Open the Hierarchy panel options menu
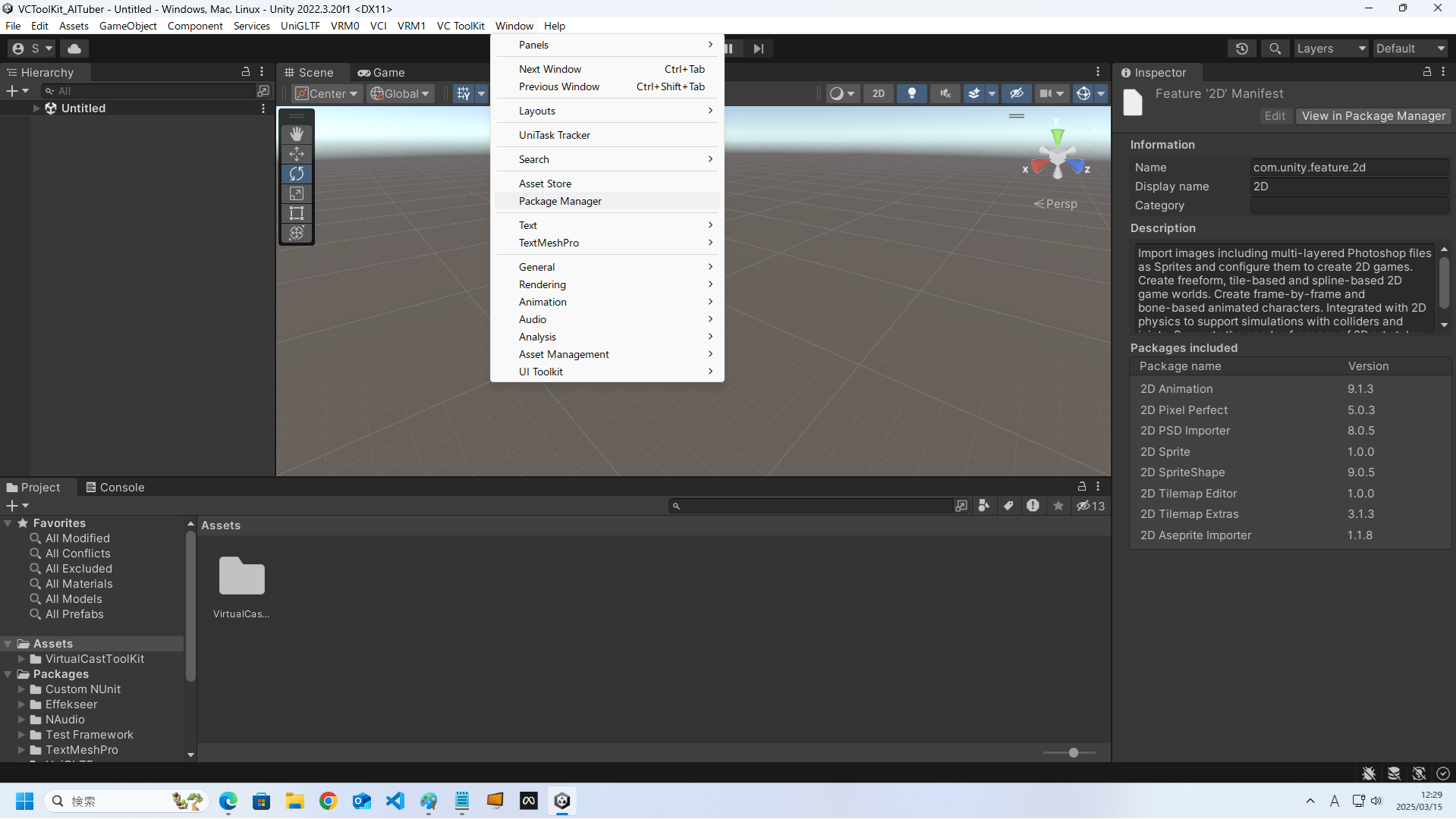Image resolution: width=1456 pixels, height=819 pixels. [263, 72]
